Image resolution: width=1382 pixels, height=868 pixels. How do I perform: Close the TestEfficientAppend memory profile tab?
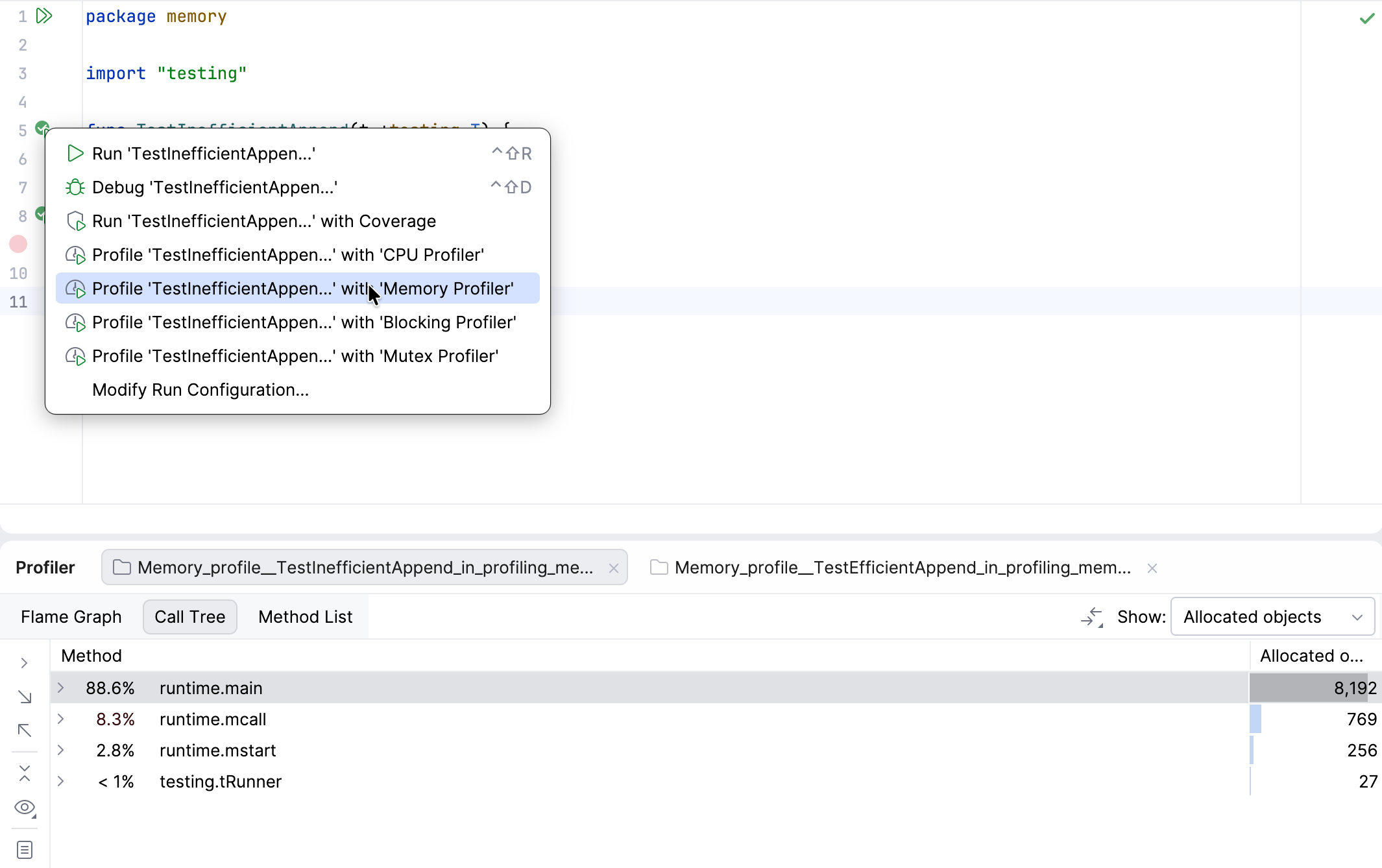click(x=1152, y=568)
